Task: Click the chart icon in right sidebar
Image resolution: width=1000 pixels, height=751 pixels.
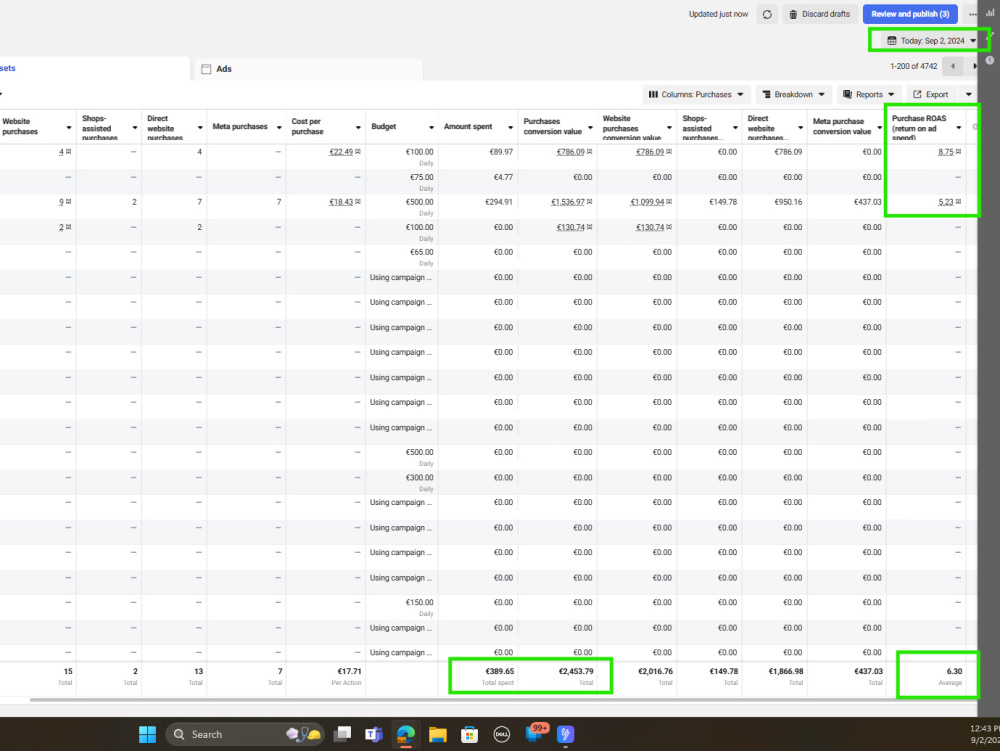Action: tap(990, 12)
